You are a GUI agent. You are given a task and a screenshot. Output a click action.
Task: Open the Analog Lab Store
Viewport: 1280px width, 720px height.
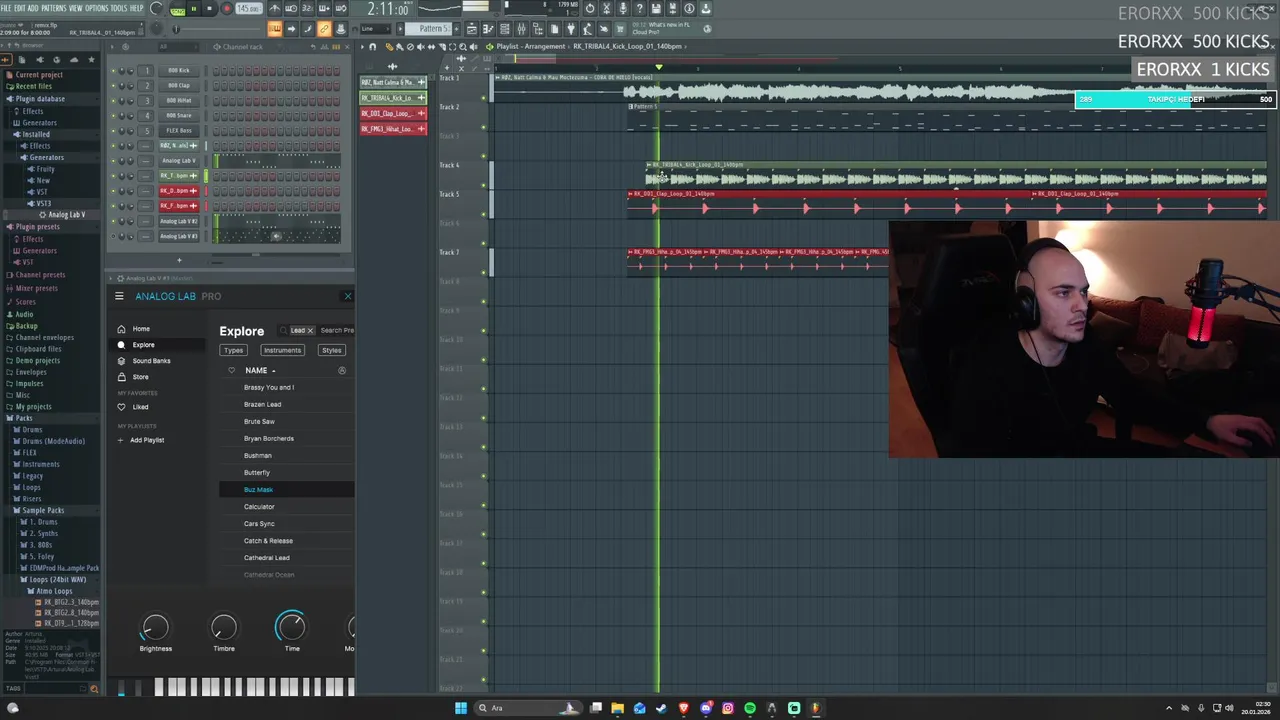point(140,377)
